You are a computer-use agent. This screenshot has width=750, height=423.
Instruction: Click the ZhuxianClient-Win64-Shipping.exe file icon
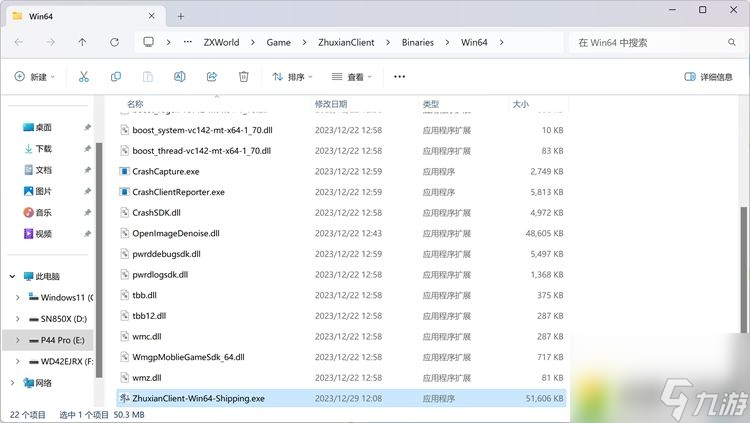pos(124,398)
